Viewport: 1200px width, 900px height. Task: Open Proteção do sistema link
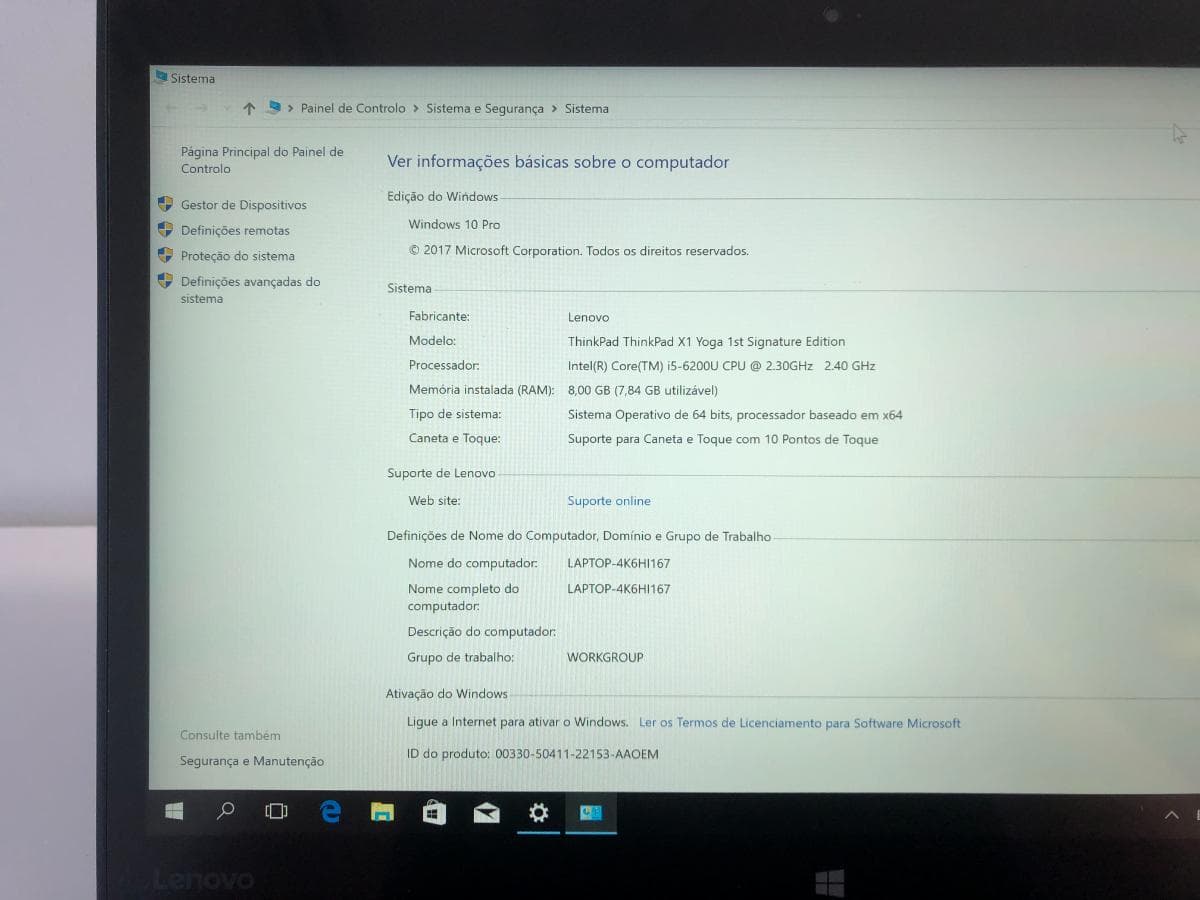[238, 256]
